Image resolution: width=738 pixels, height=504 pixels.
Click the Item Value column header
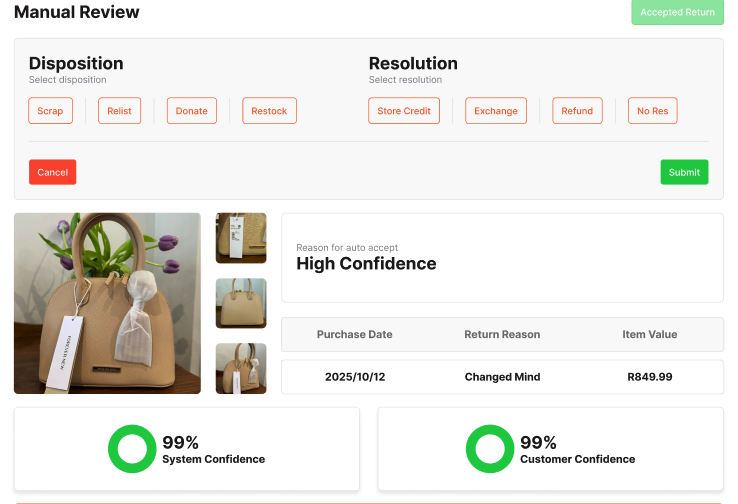tap(650, 334)
